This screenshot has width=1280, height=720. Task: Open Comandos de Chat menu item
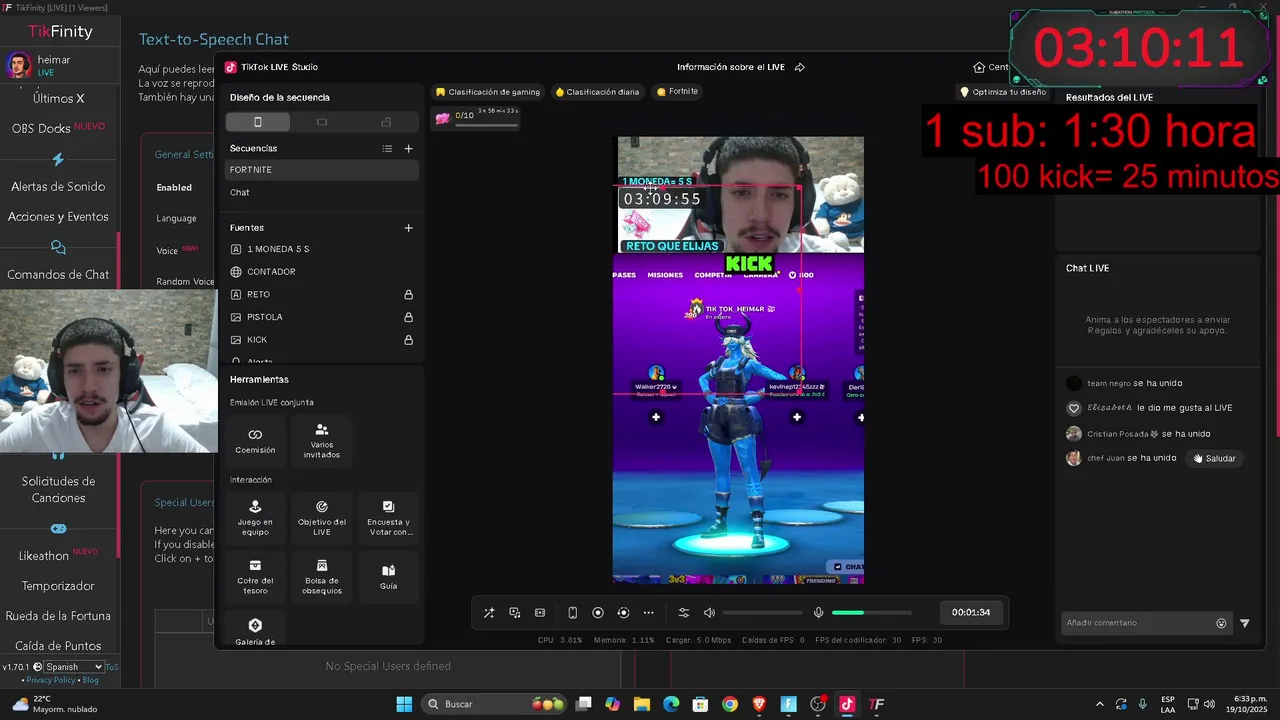[x=58, y=275]
